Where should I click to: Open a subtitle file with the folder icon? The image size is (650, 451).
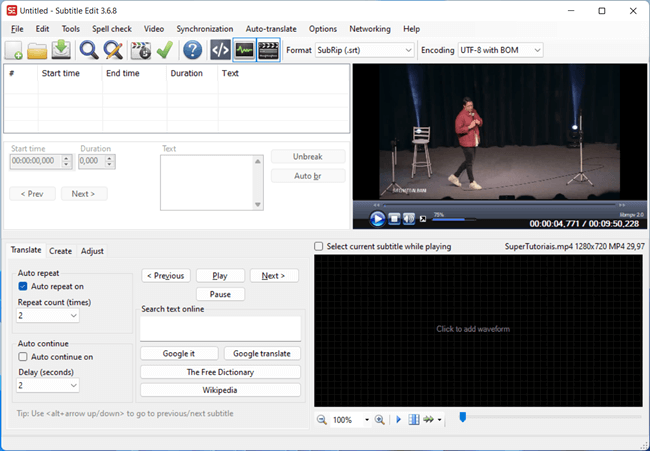tap(37, 50)
